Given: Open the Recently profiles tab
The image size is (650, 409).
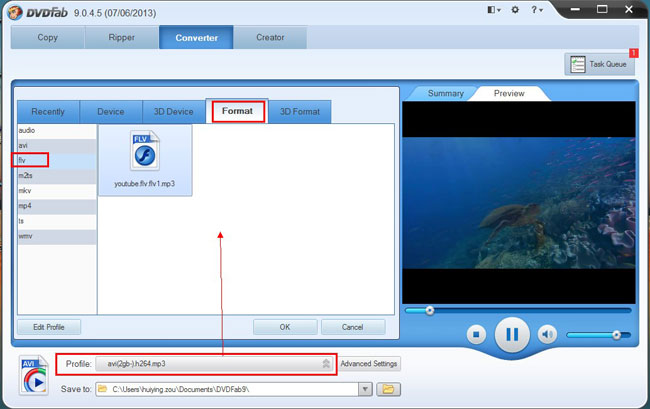Looking at the screenshot, I should [48, 111].
